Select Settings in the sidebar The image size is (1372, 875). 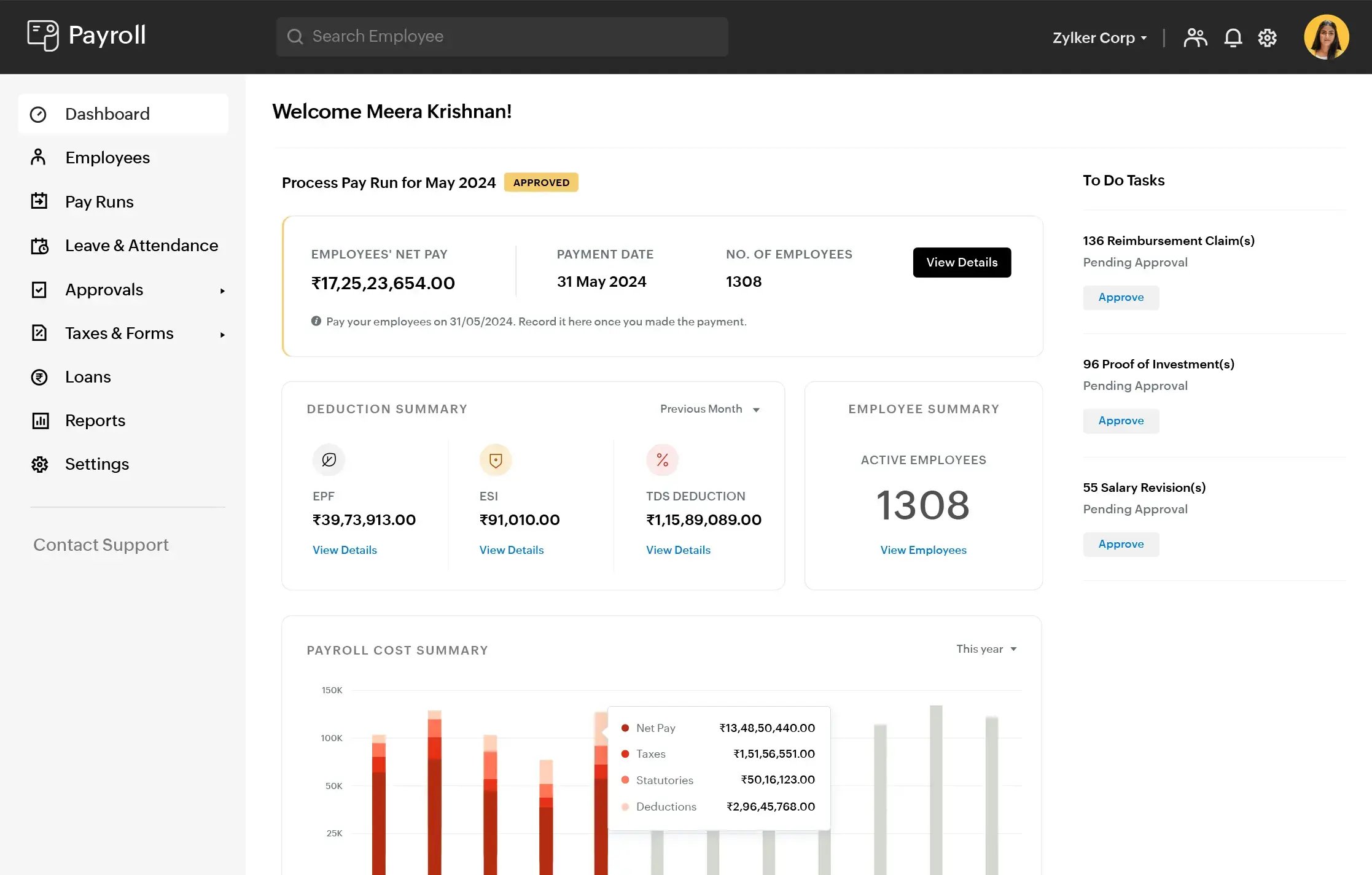pyautogui.click(x=96, y=464)
